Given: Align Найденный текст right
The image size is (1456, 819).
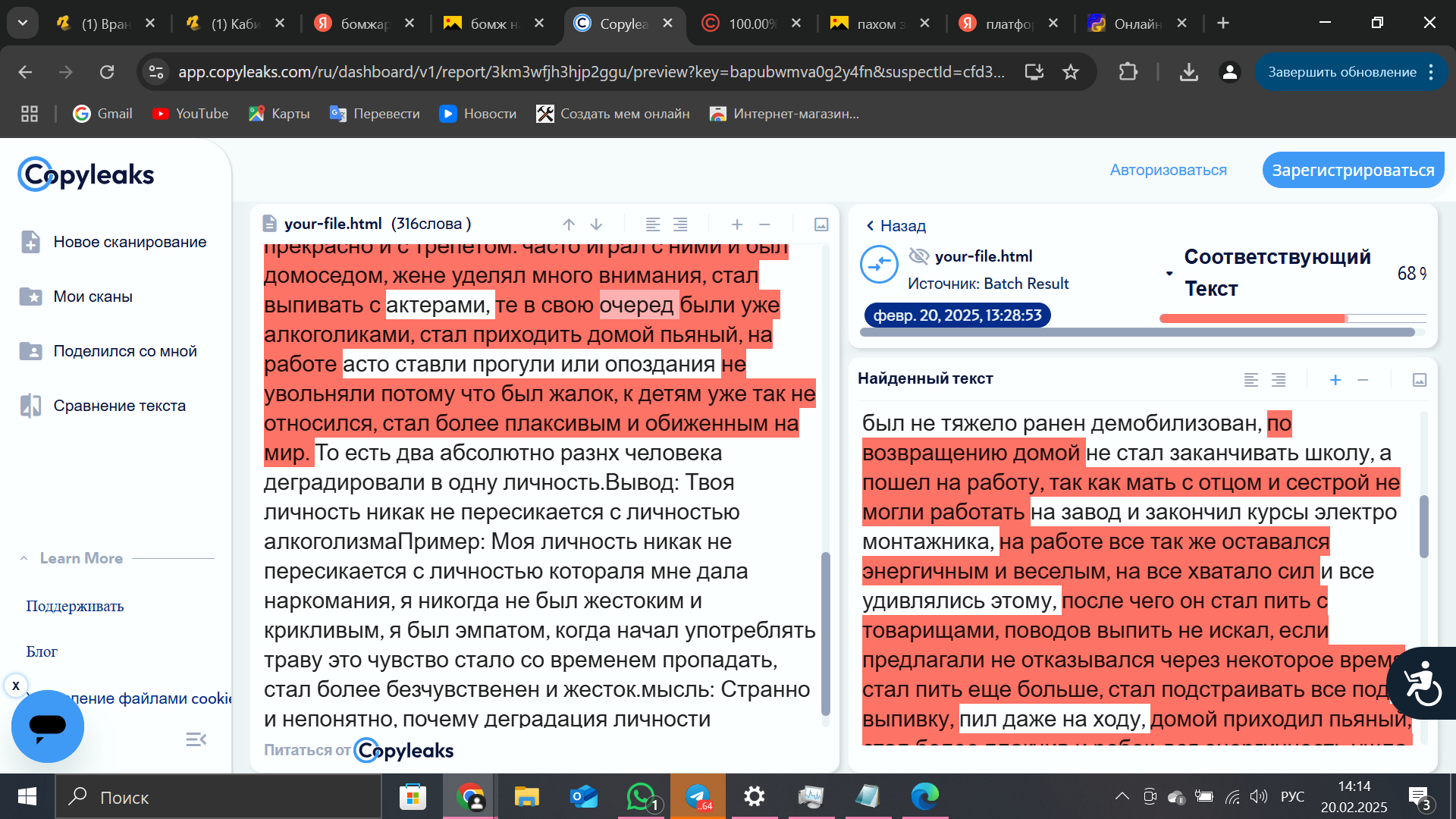Looking at the screenshot, I should [1279, 380].
